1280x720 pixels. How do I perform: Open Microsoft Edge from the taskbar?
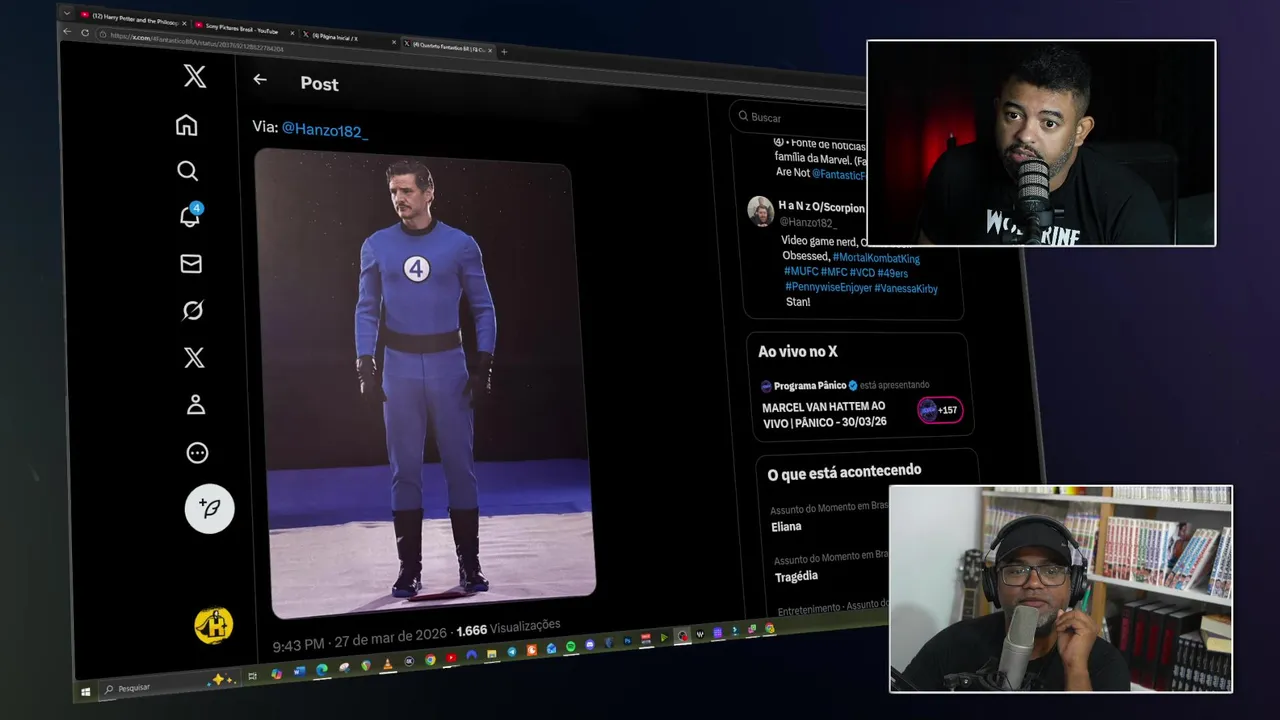(322, 671)
